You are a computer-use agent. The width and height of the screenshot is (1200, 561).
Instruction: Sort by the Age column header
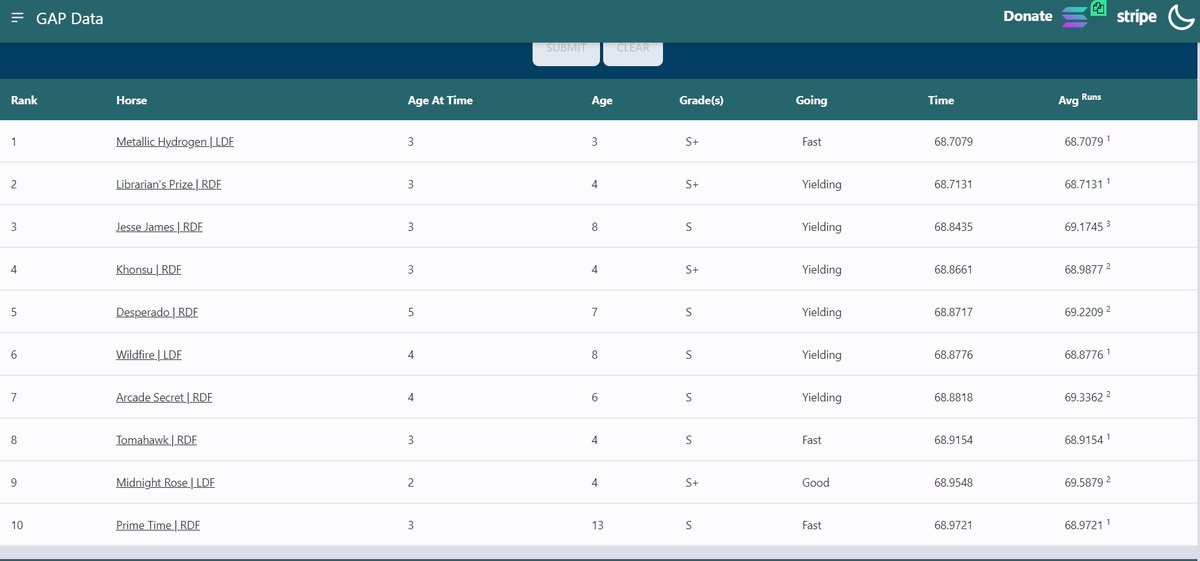point(602,100)
